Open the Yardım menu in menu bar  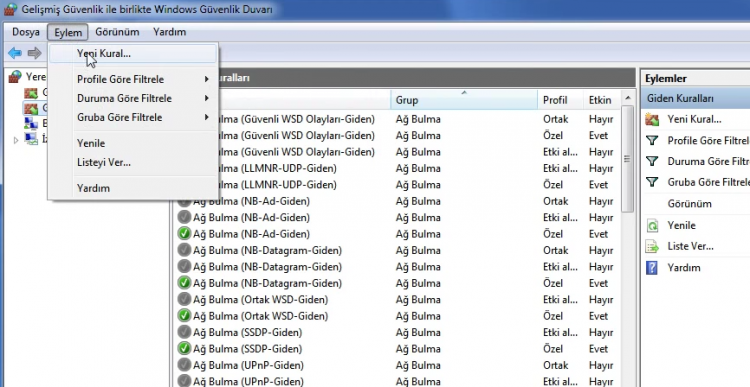pos(169,32)
